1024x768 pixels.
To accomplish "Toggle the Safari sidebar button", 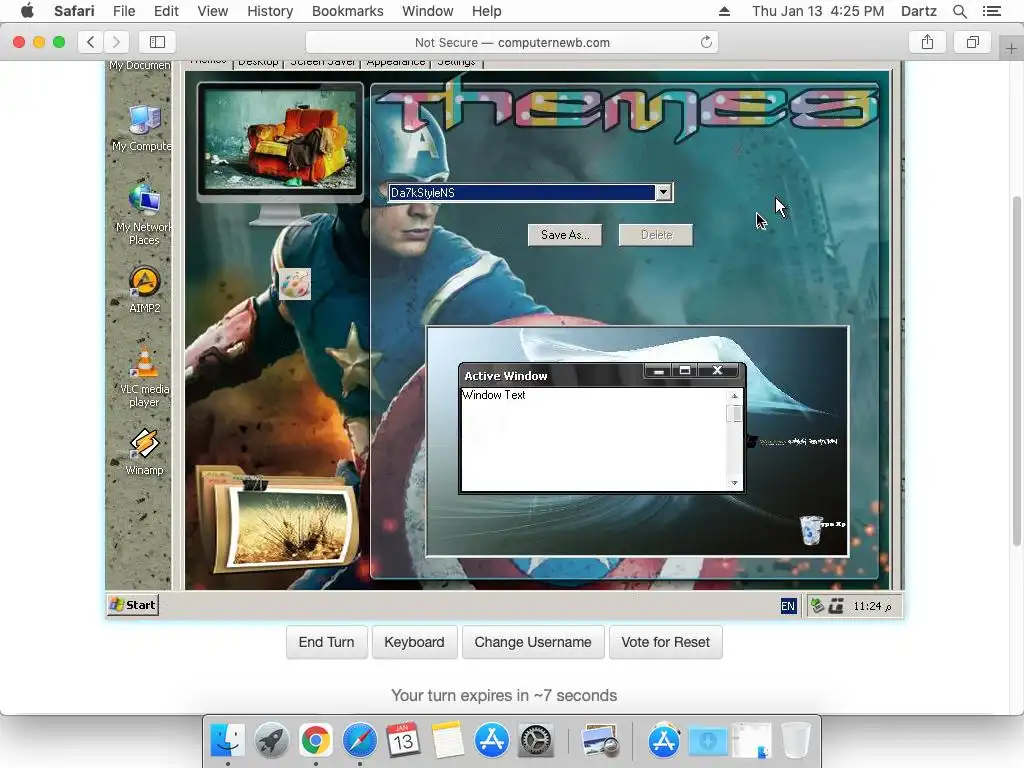I will click(157, 42).
